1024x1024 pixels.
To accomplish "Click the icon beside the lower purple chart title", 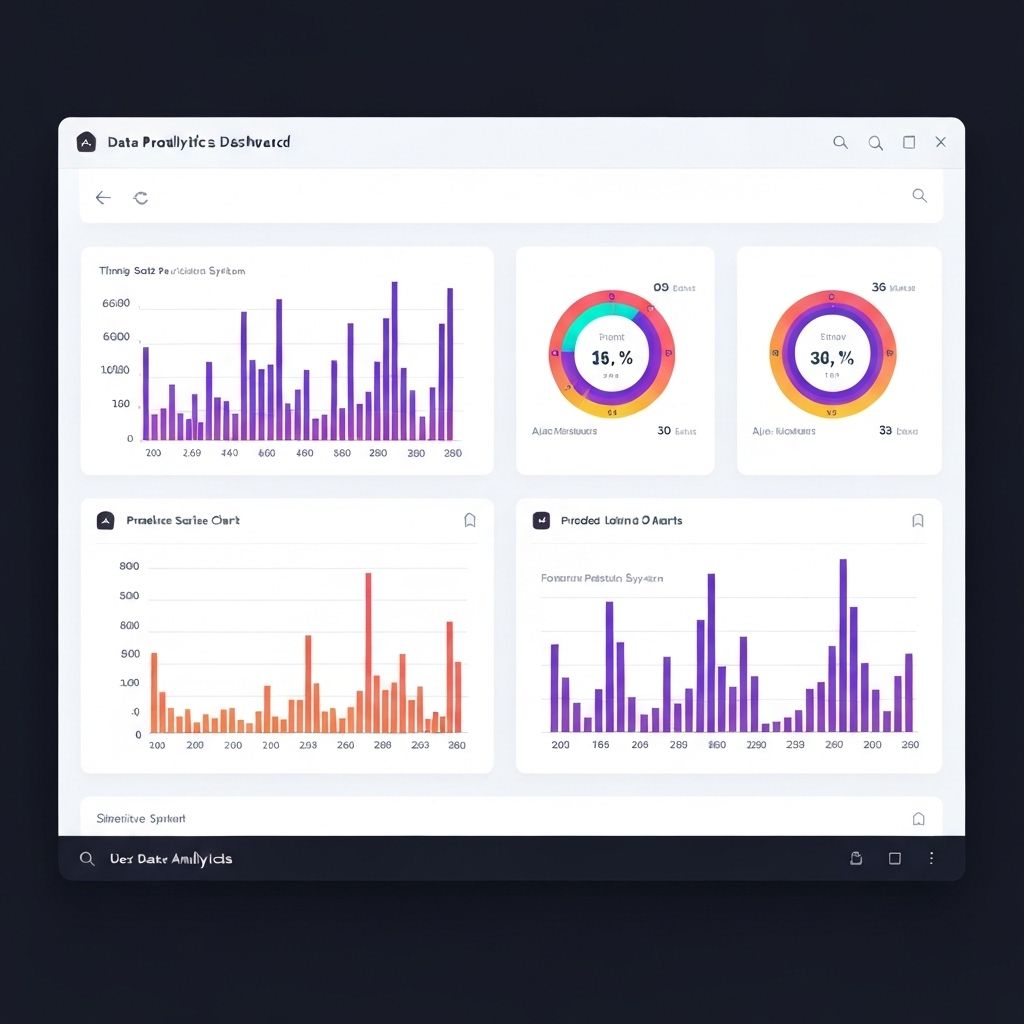I will (541, 520).
